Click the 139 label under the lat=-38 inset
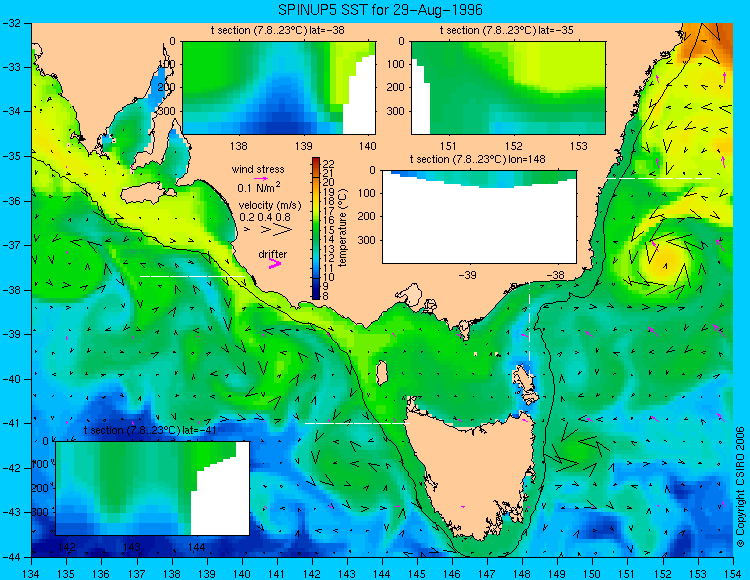750x580 pixels. tap(303, 146)
